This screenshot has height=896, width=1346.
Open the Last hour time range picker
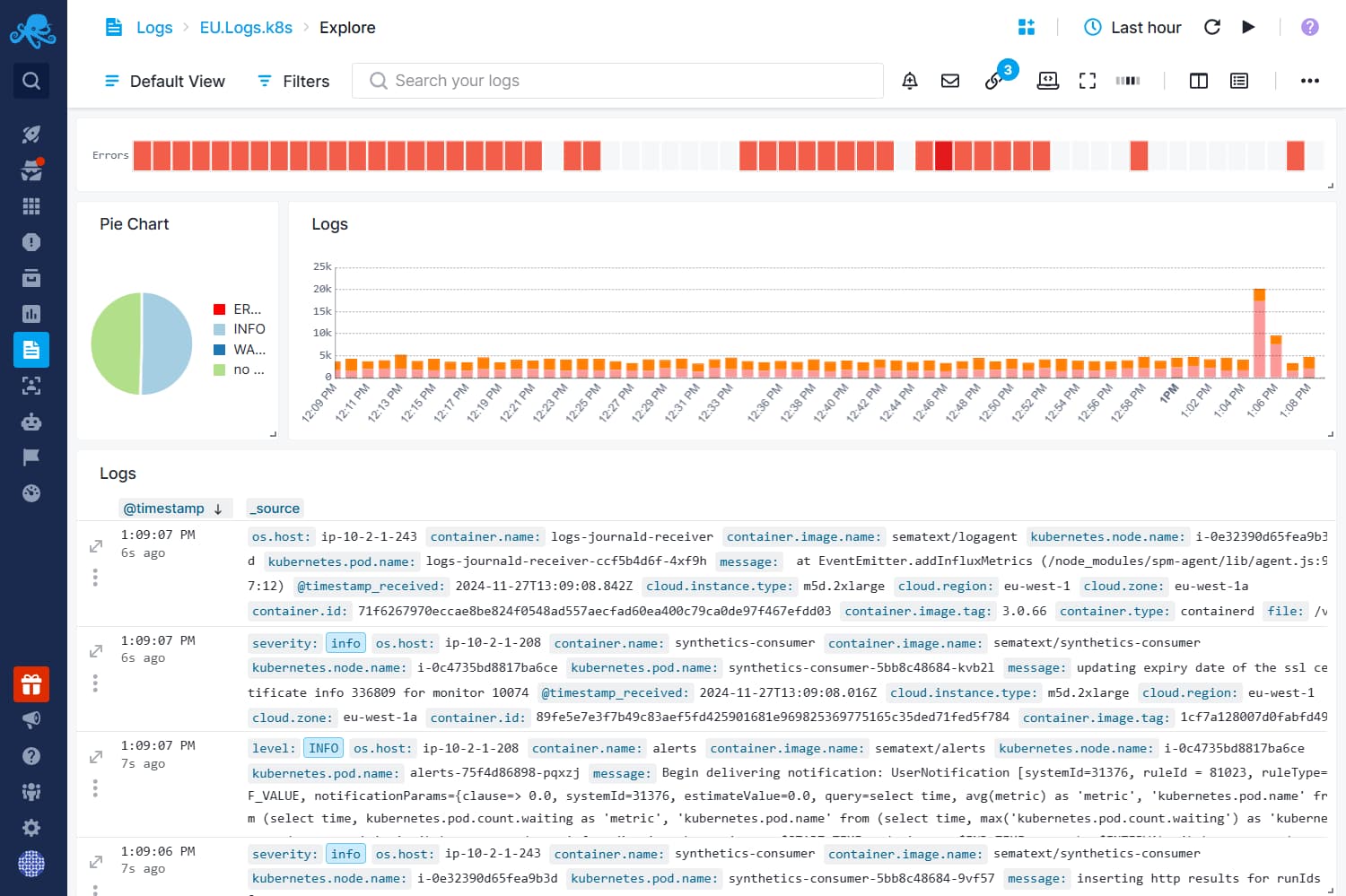coord(1132,27)
